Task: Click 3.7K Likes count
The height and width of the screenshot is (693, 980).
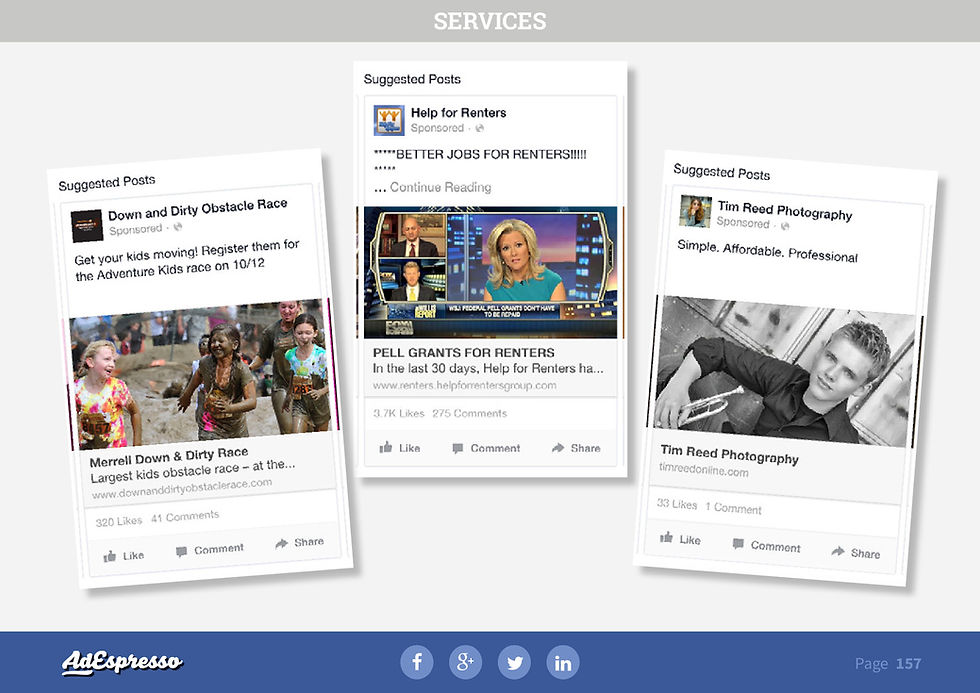Action: (x=399, y=413)
